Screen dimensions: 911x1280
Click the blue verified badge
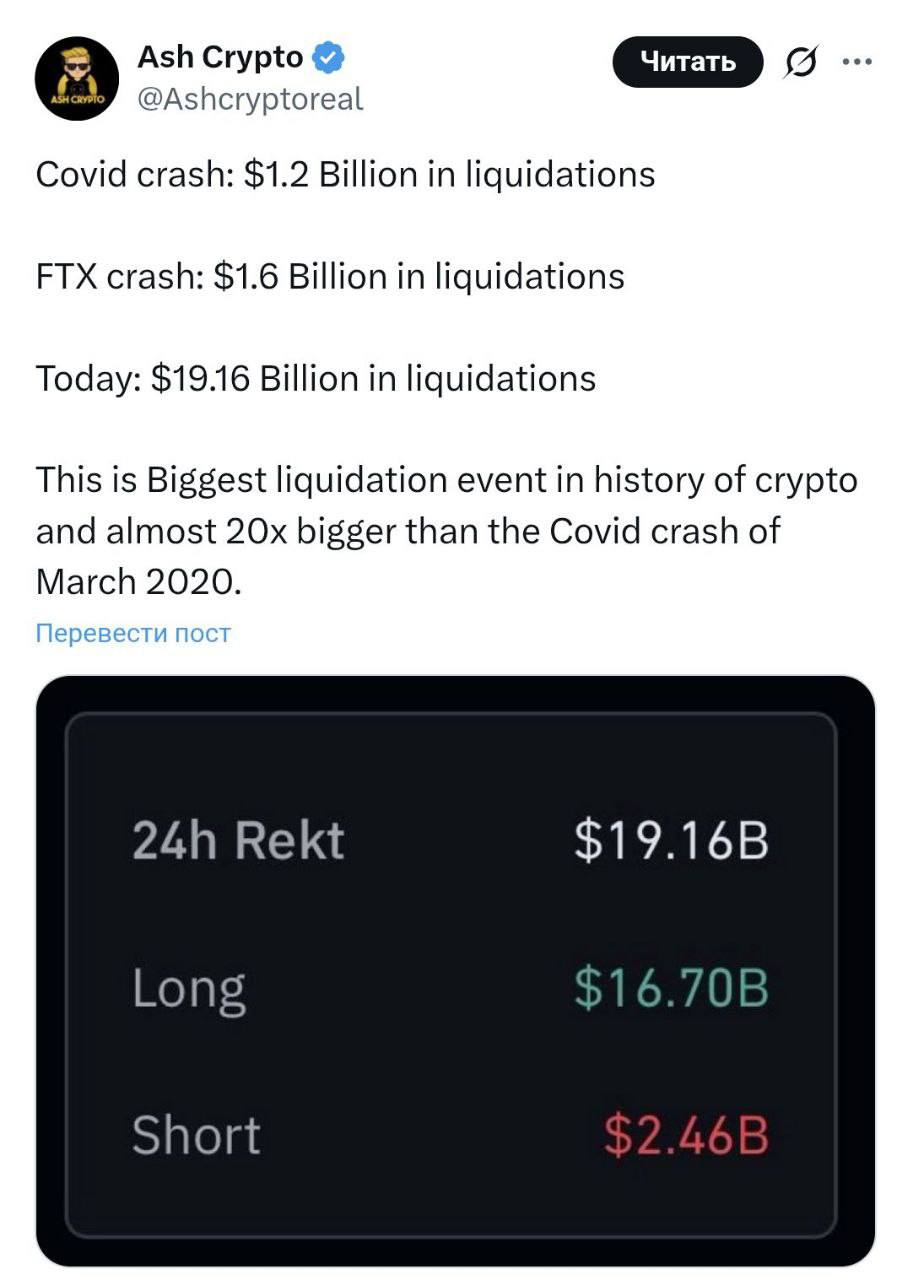(x=329, y=59)
